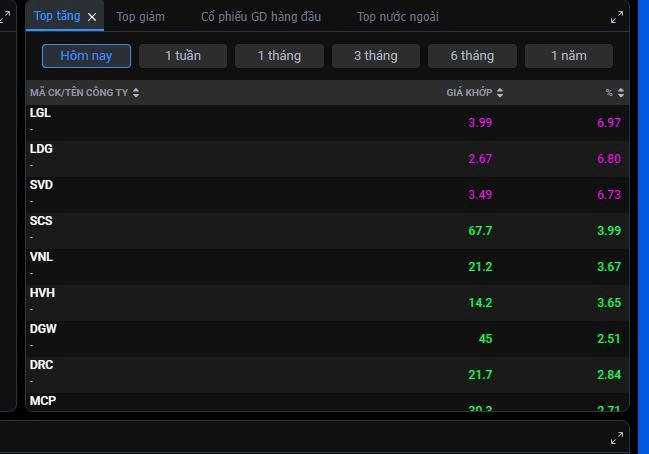Click VNL percent change 3.67
This screenshot has height=454, width=649.
tap(609, 267)
